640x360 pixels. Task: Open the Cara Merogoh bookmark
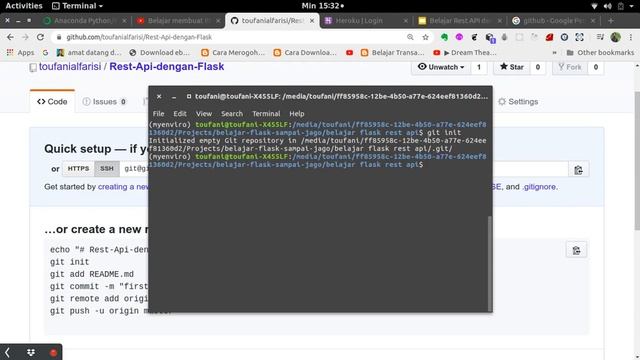(233, 53)
